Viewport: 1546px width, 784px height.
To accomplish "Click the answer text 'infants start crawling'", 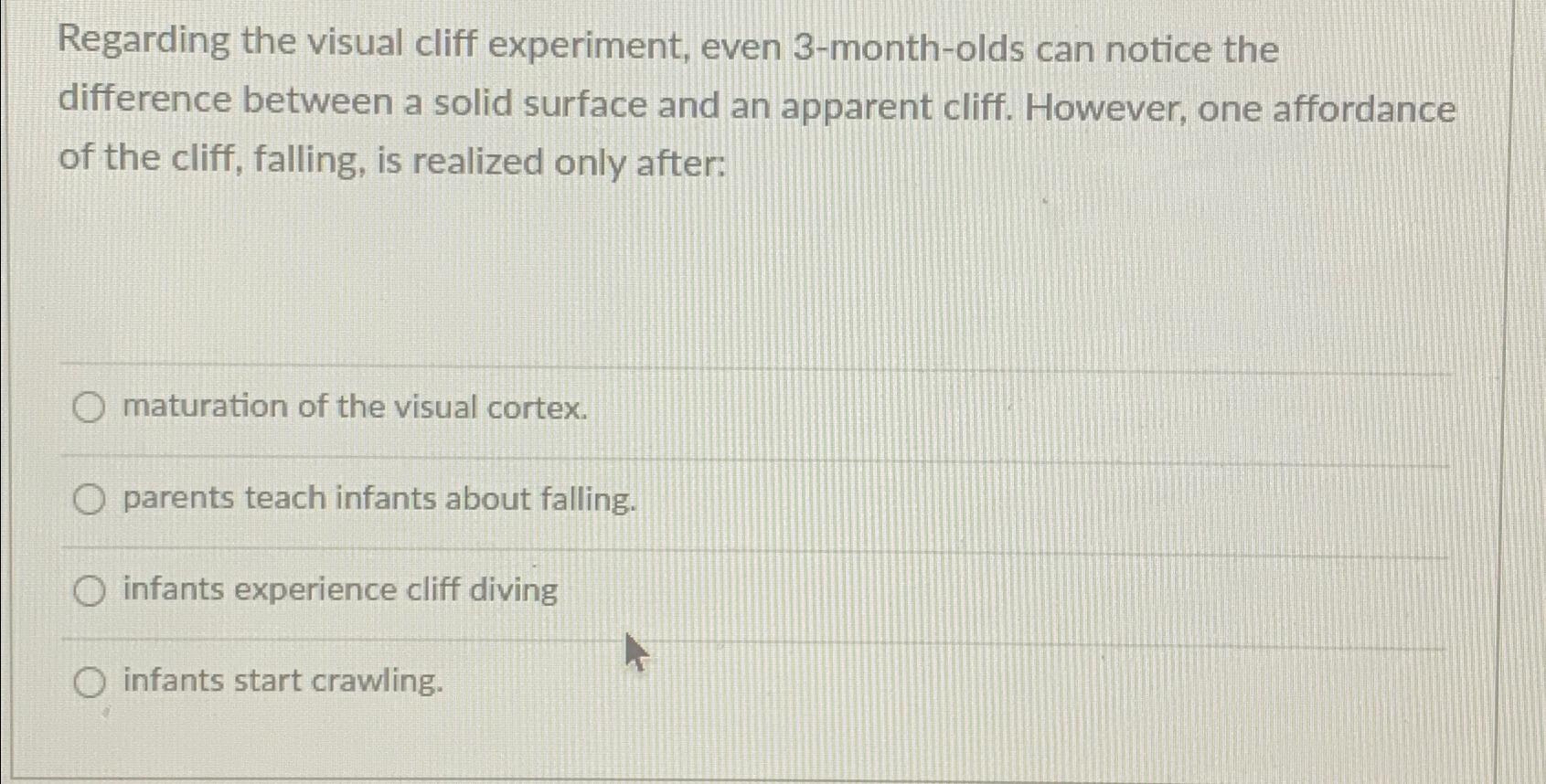I will [282, 681].
